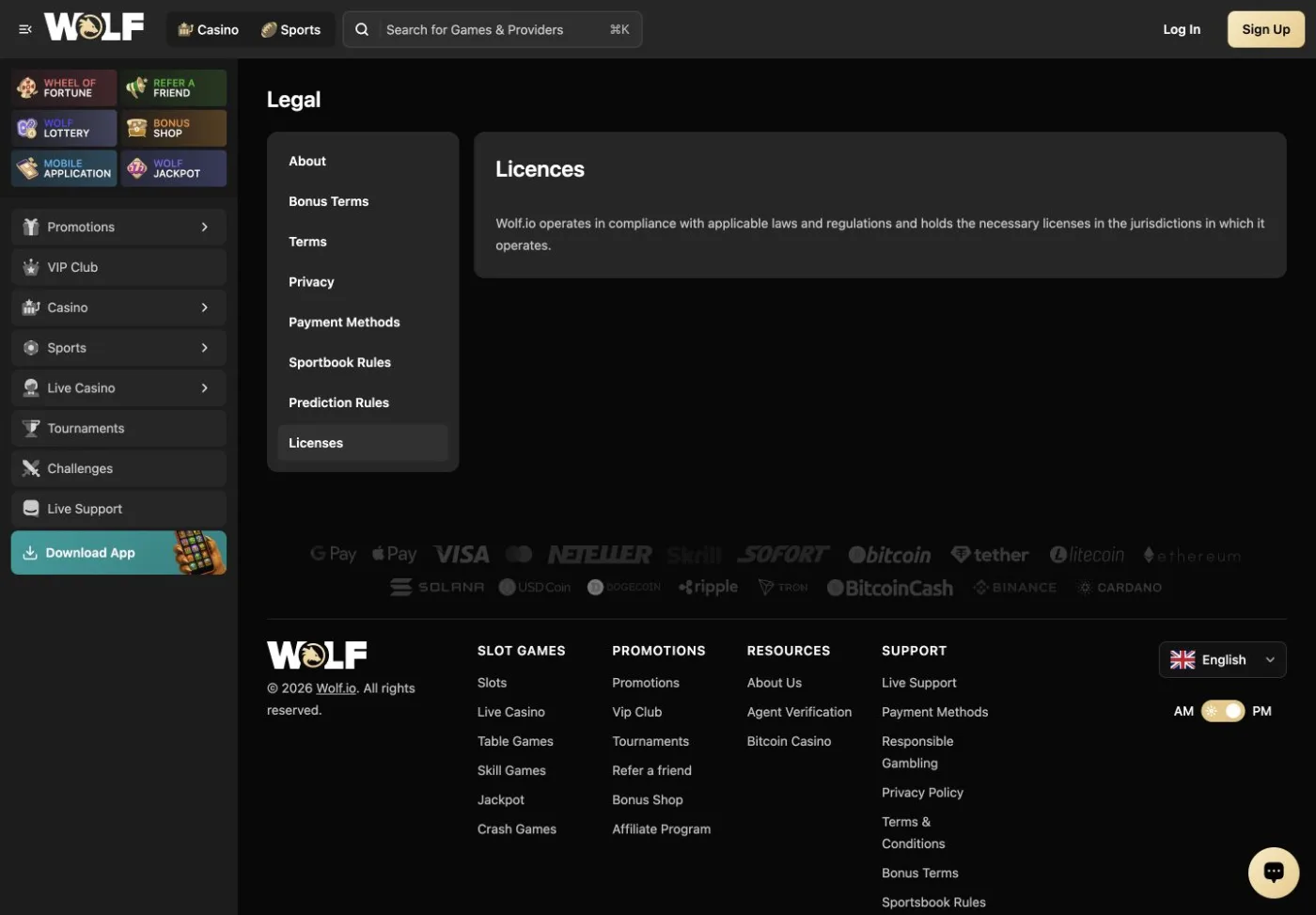Click the Challenges crossed swords icon
The image size is (1316, 915).
[x=31, y=468]
